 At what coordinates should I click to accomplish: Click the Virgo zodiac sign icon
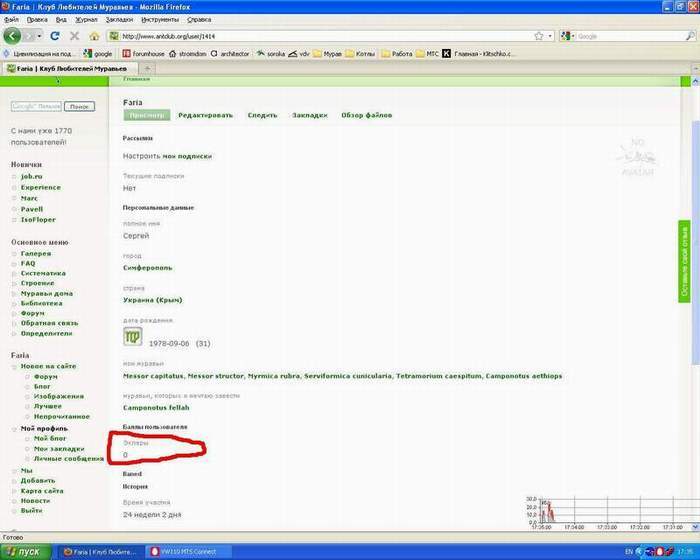(x=133, y=336)
